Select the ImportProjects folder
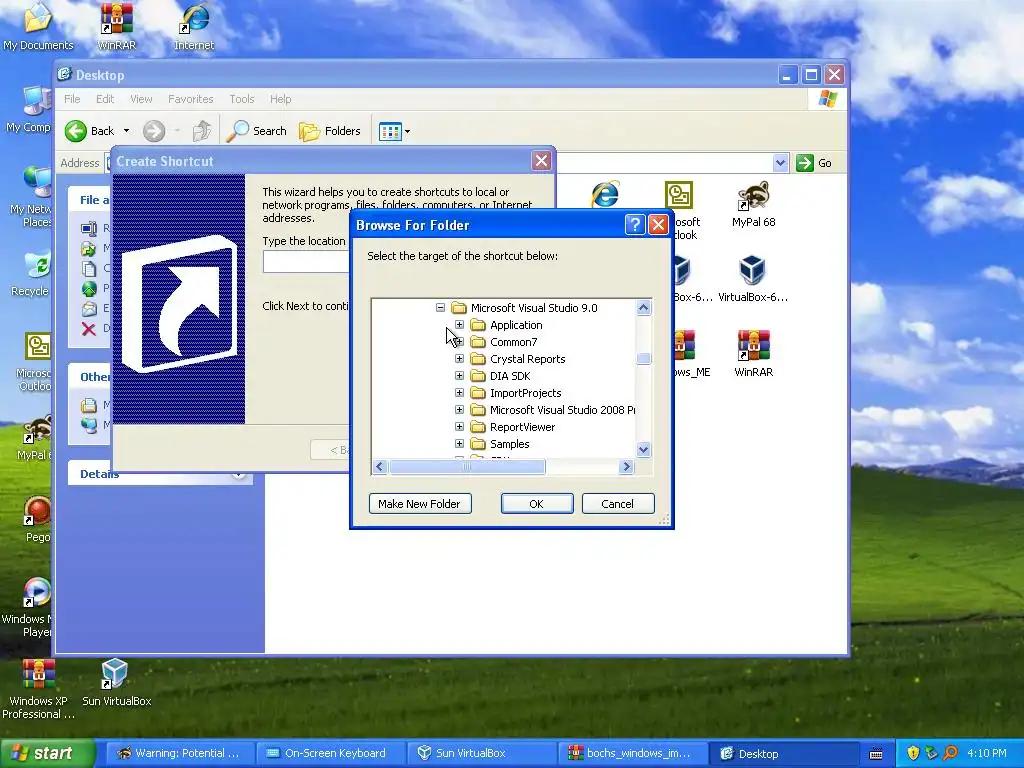The image size is (1024, 768). [x=526, y=392]
